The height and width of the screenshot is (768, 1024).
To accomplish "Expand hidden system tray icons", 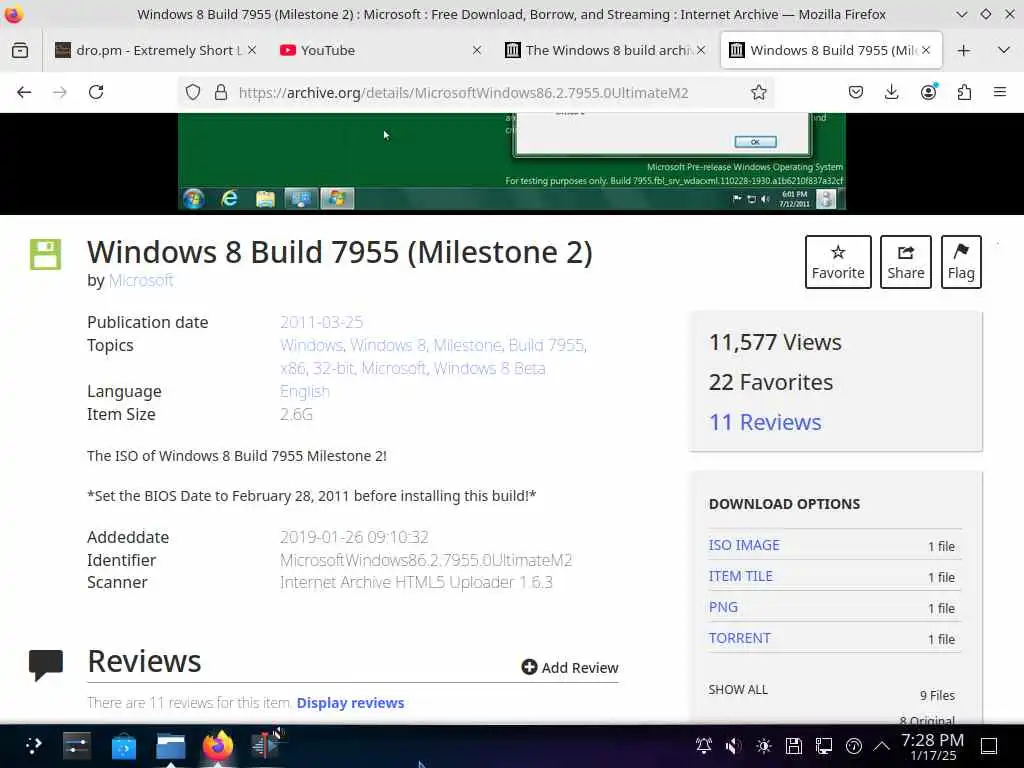I will pos(882,746).
